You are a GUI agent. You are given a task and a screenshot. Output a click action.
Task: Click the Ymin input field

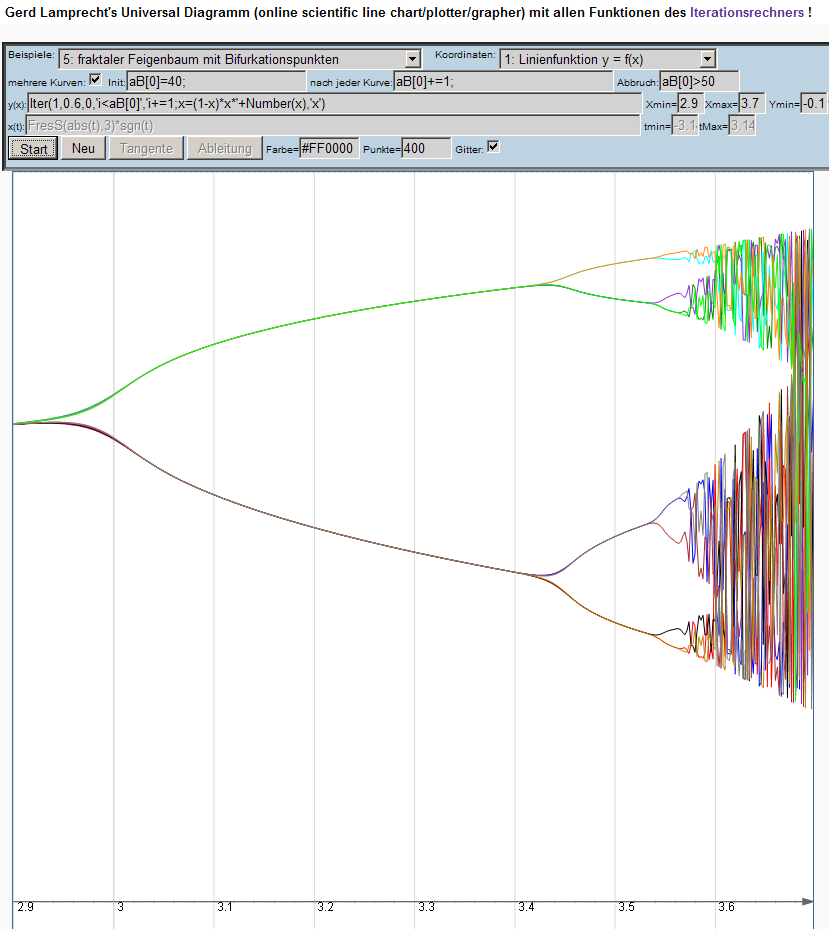pyautogui.click(x=814, y=104)
